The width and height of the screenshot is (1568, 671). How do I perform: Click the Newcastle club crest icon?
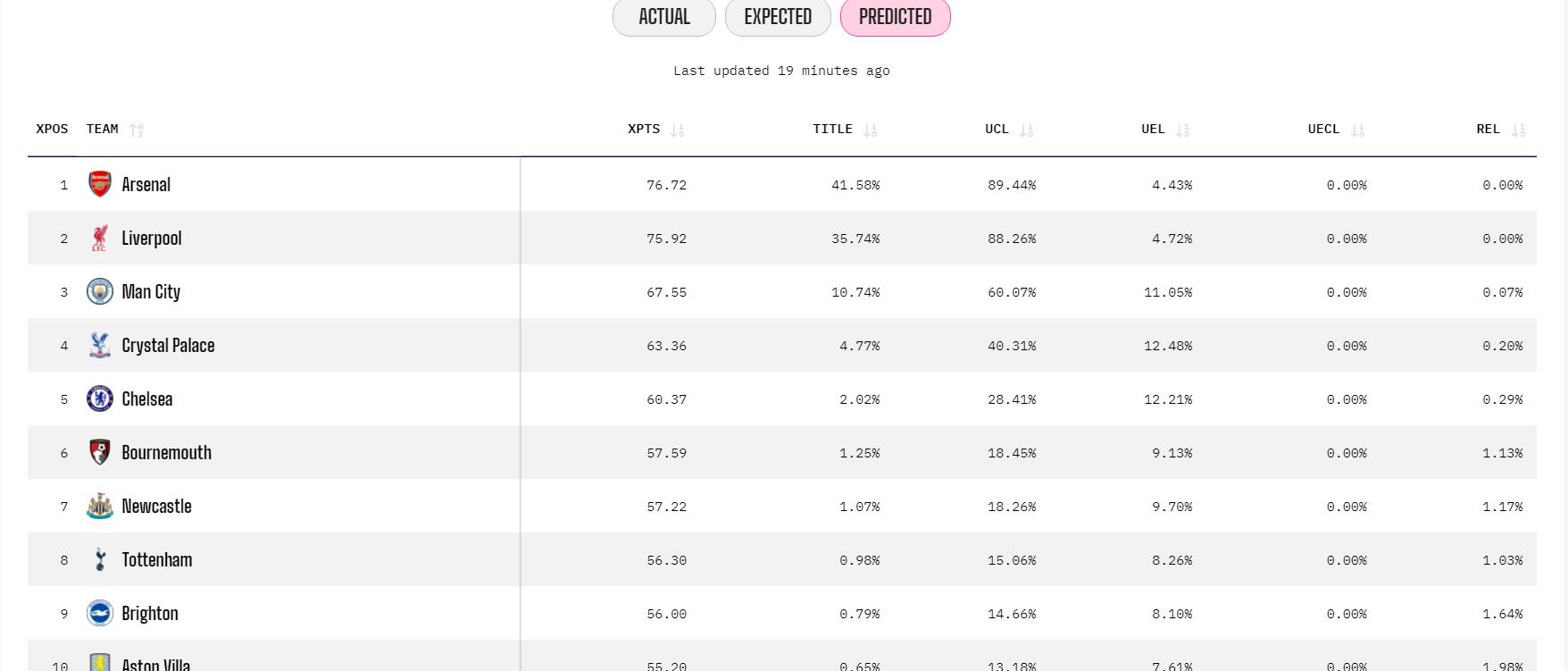click(99, 506)
